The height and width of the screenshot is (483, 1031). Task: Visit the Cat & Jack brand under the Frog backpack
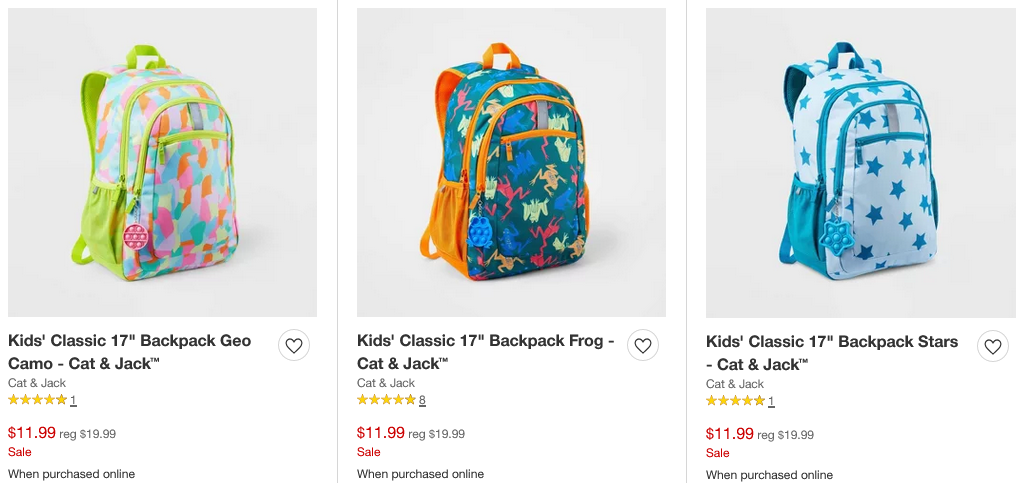click(386, 383)
